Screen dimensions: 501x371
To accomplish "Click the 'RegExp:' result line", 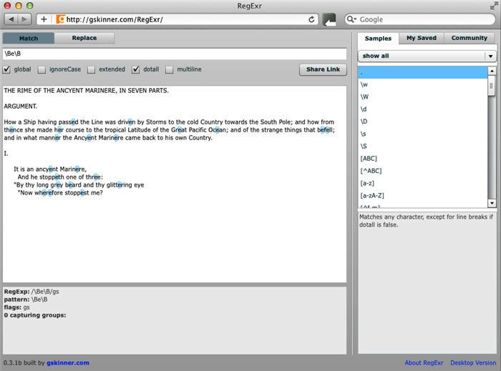I will [31, 291].
